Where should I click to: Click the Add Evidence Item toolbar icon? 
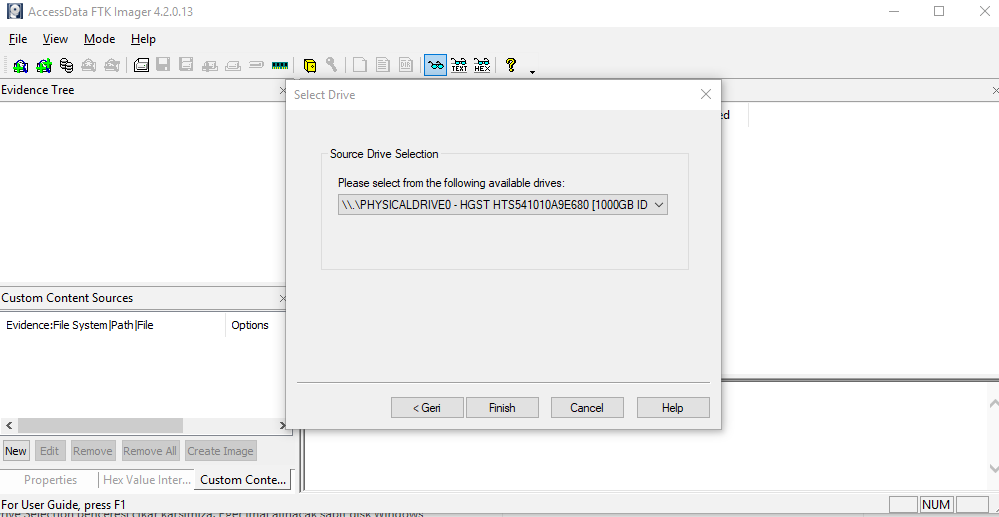20,64
